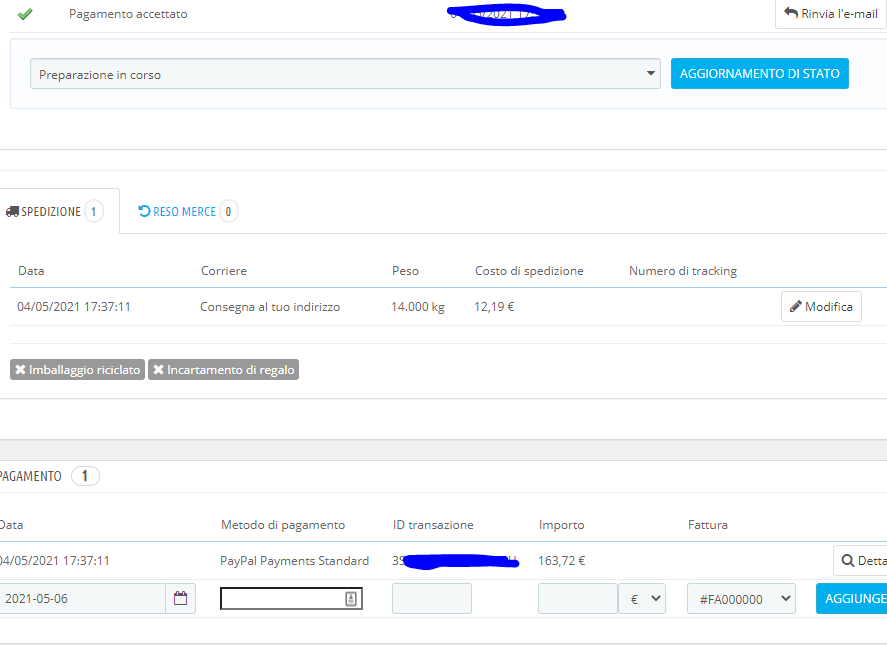The width and height of the screenshot is (887, 645).
Task: Open the invoice dropdown #FA000000
Action: coord(741,599)
